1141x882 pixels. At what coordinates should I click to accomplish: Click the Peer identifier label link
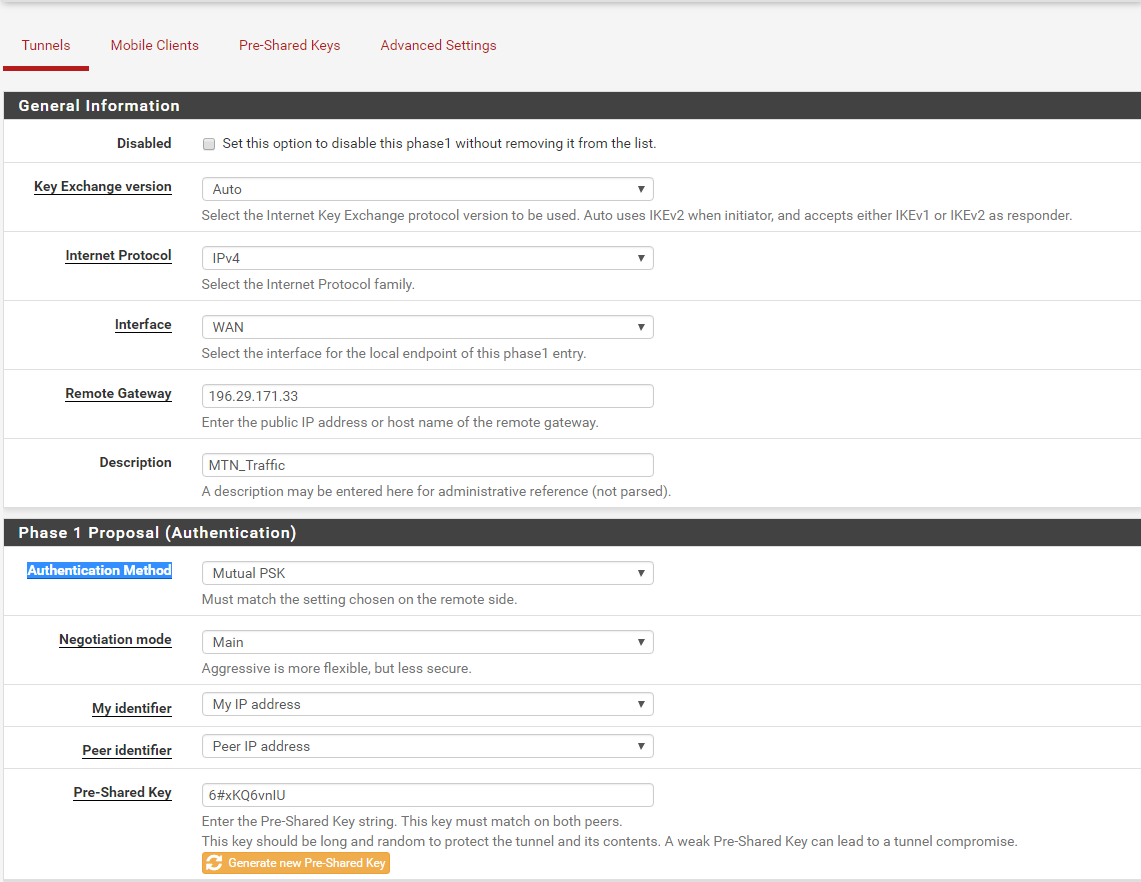pos(127,751)
